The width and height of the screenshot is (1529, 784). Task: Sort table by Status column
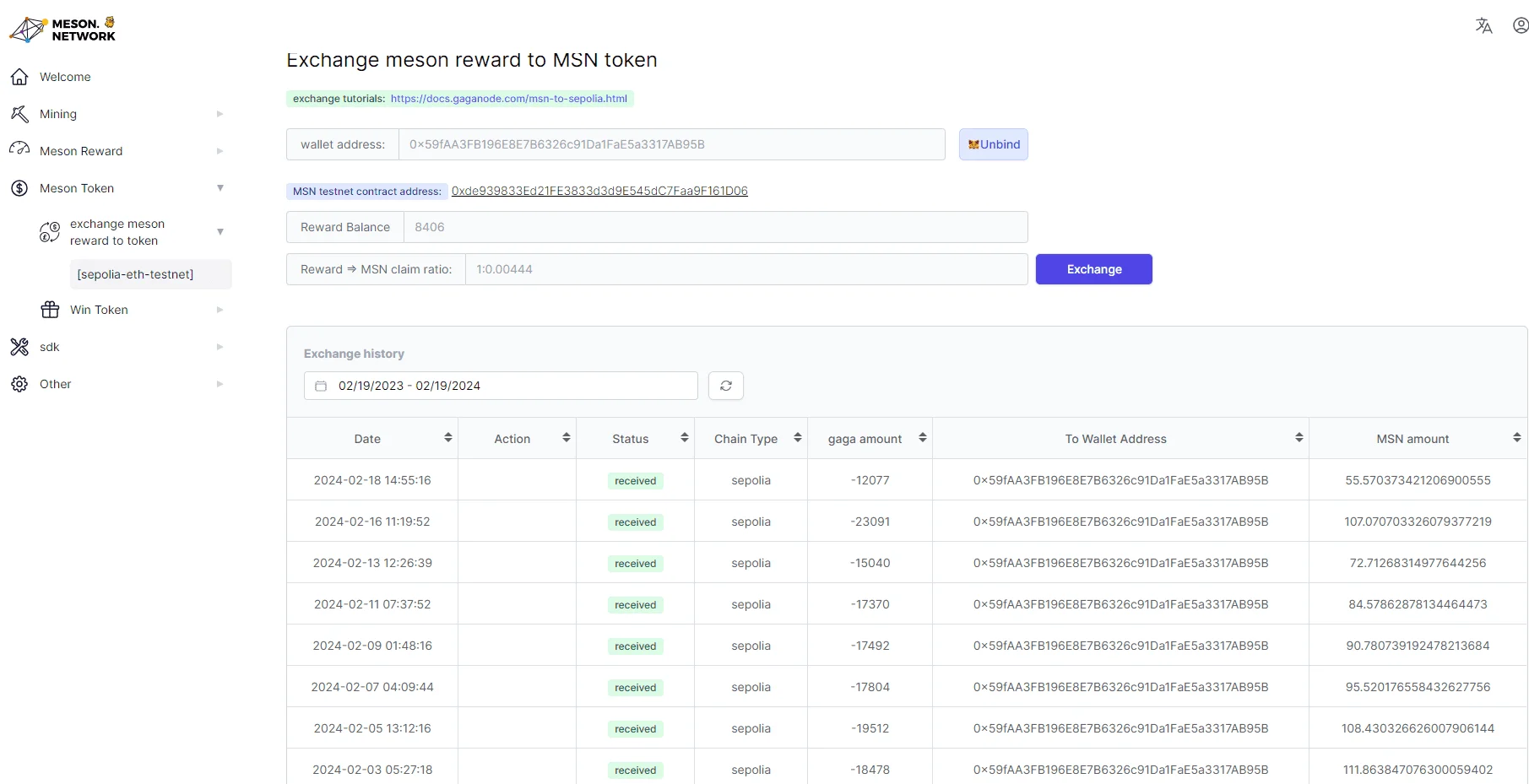(685, 438)
